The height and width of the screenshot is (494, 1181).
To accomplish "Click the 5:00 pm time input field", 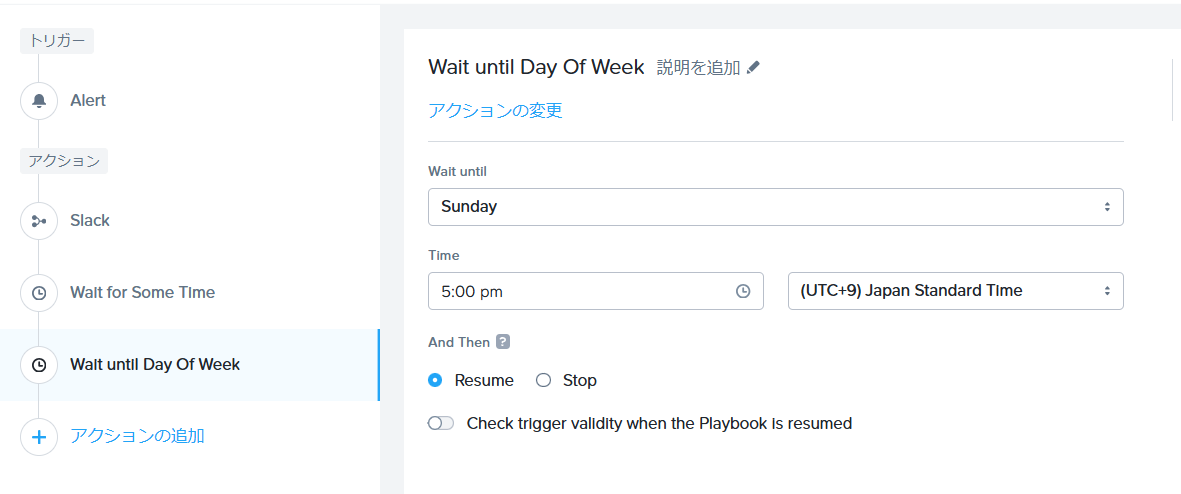I will pyautogui.click(x=580, y=291).
